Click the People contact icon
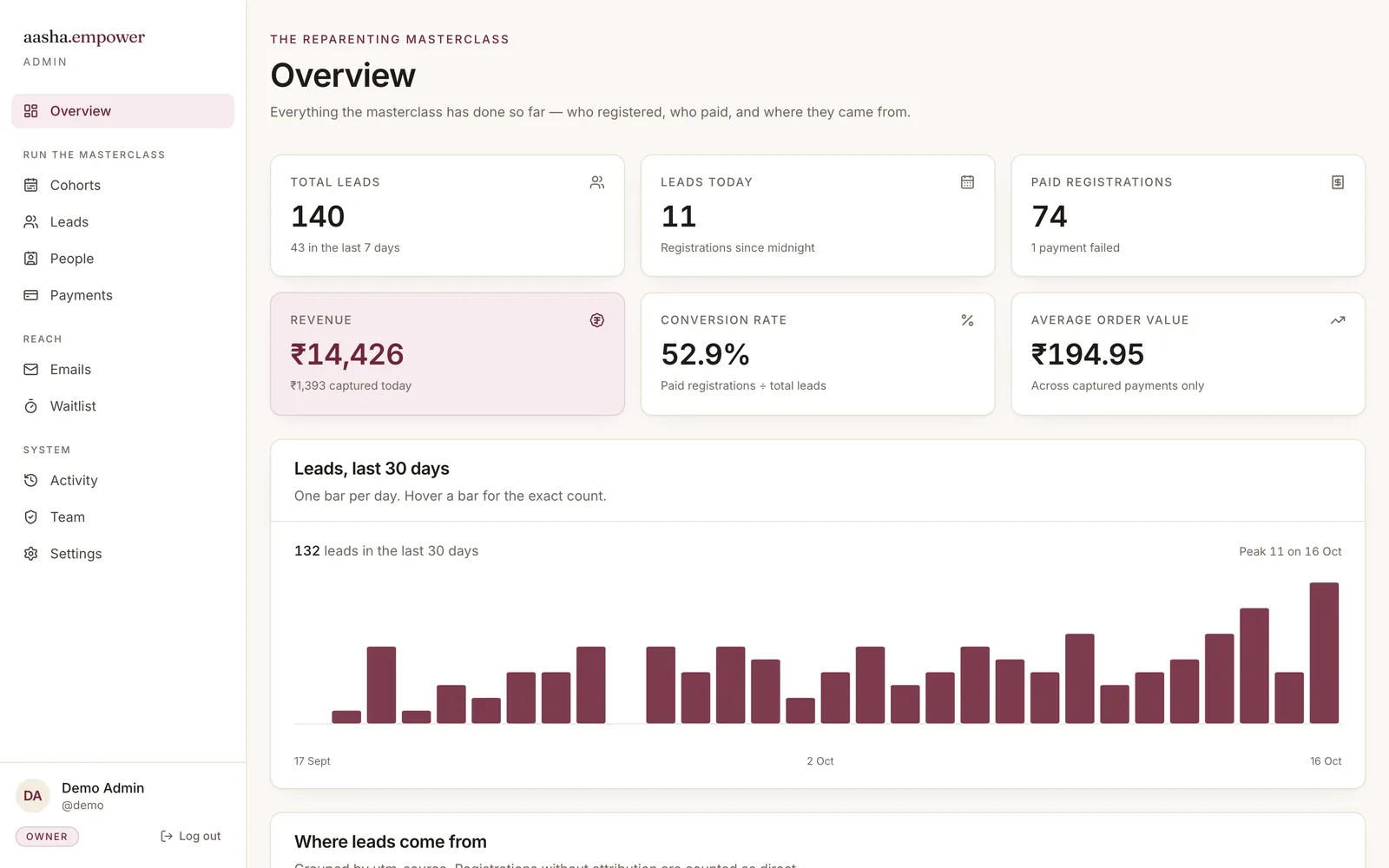Image resolution: width=1389 pixels, height=868 pixels. (x=31, y=259)
